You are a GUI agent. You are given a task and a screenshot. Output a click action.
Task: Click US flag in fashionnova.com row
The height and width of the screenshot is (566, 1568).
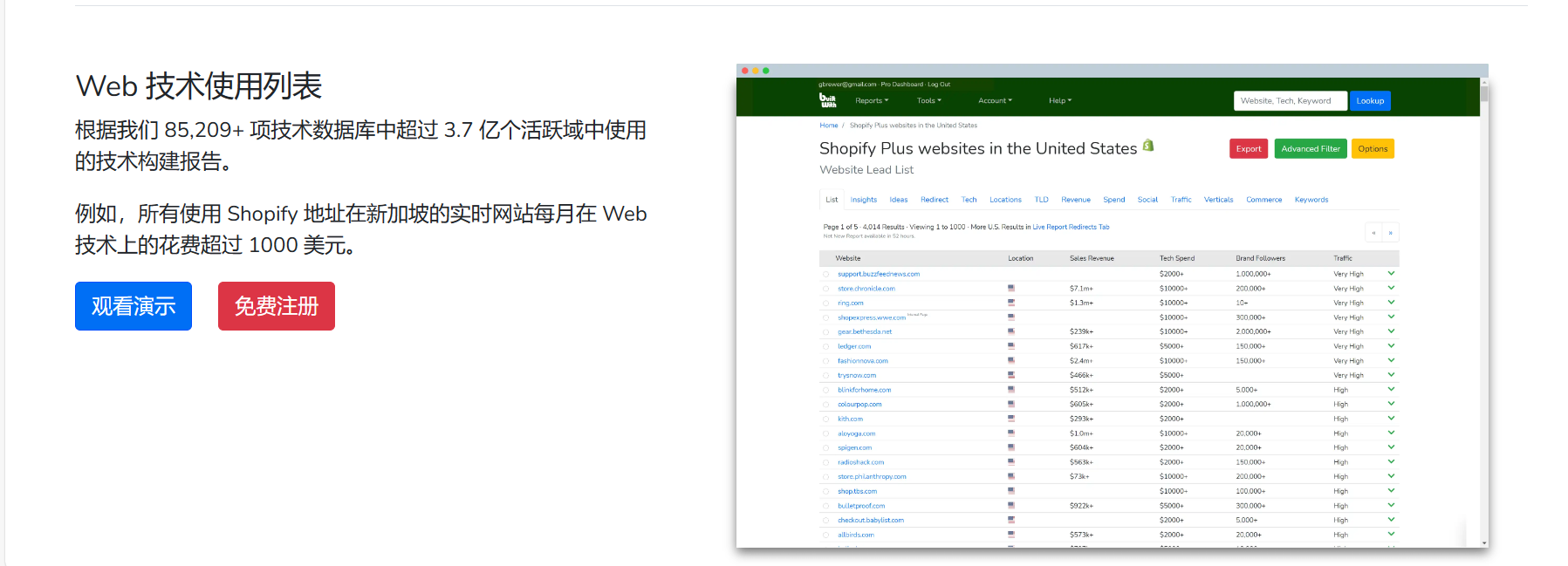(x=1011, y=360)
